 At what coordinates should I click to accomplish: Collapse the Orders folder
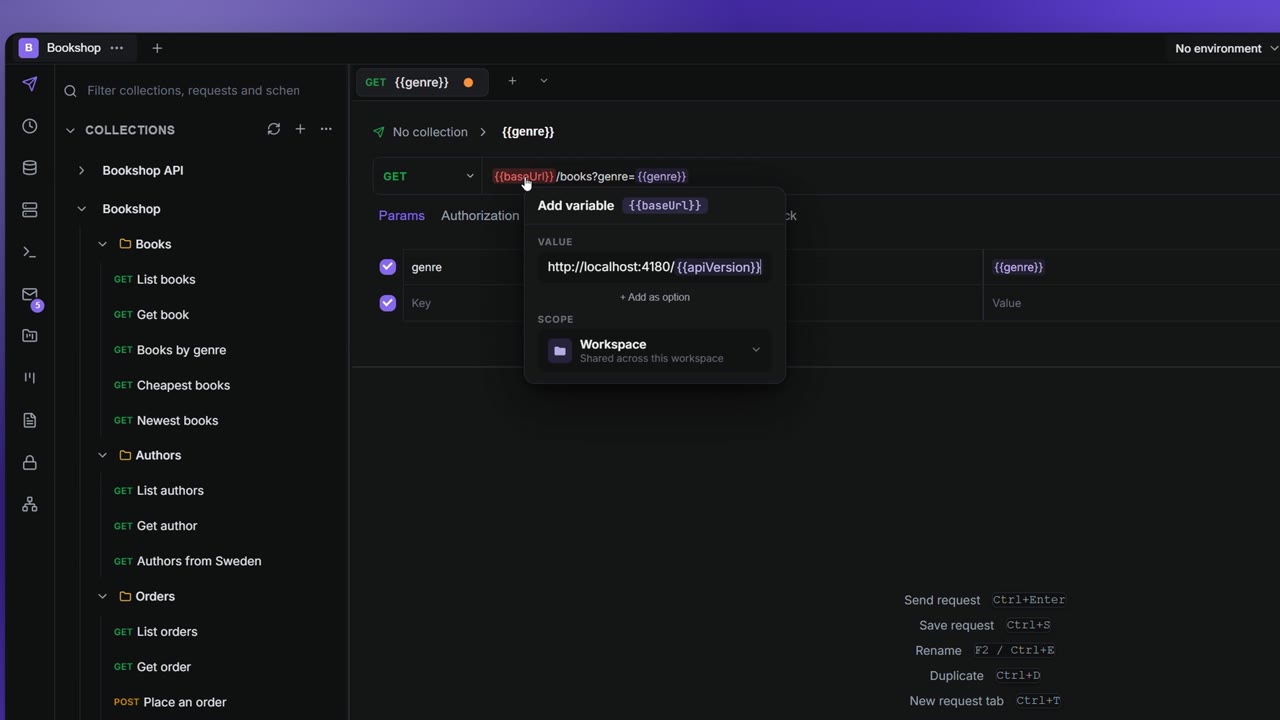click(x=102, y=596)
